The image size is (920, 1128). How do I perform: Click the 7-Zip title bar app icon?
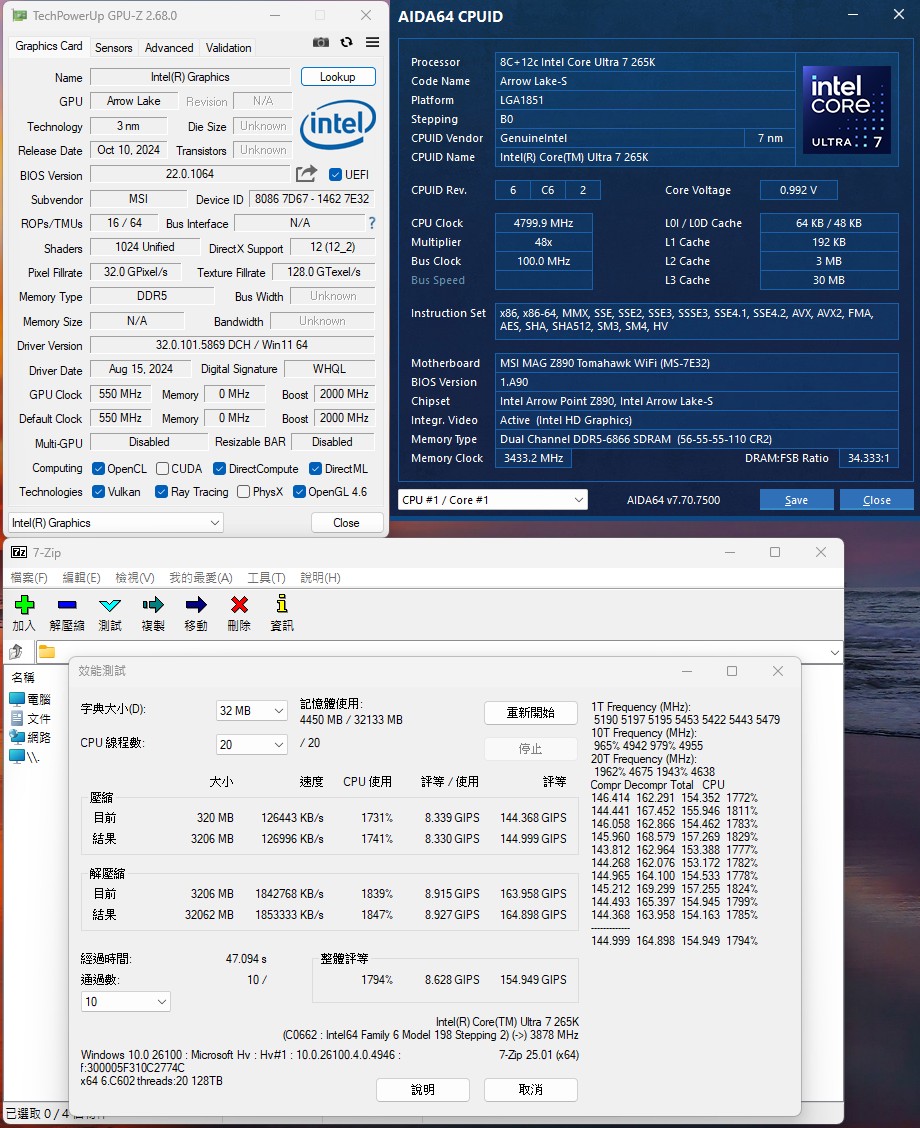(19, 552)
